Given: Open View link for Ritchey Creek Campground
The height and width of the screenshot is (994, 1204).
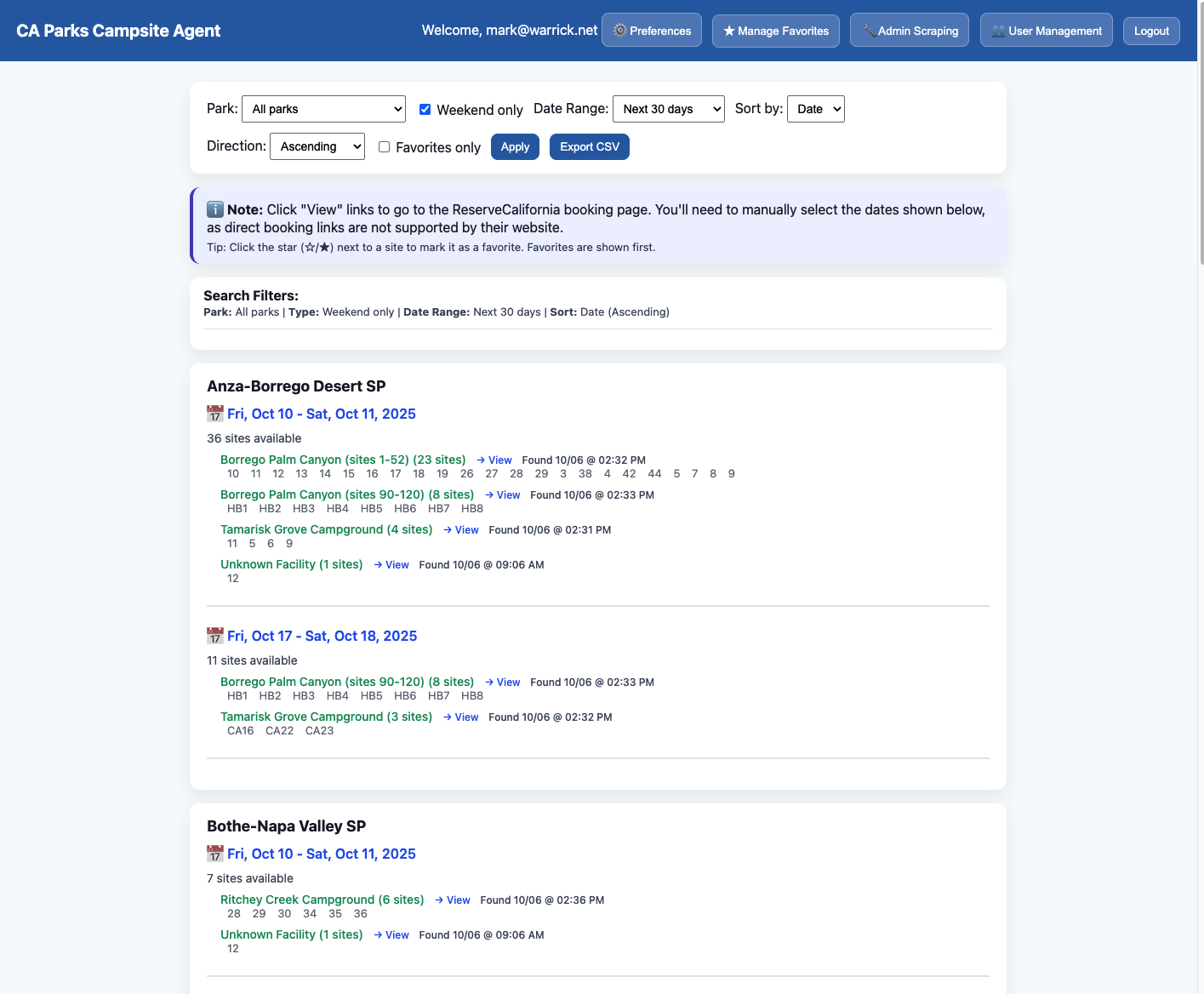Looking at the screenshot, I should tap(453, 900).
